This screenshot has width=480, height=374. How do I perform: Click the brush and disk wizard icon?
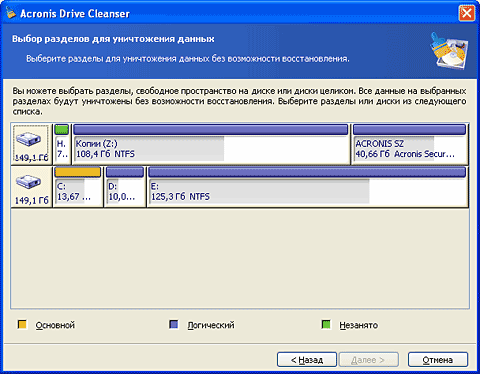449,51
